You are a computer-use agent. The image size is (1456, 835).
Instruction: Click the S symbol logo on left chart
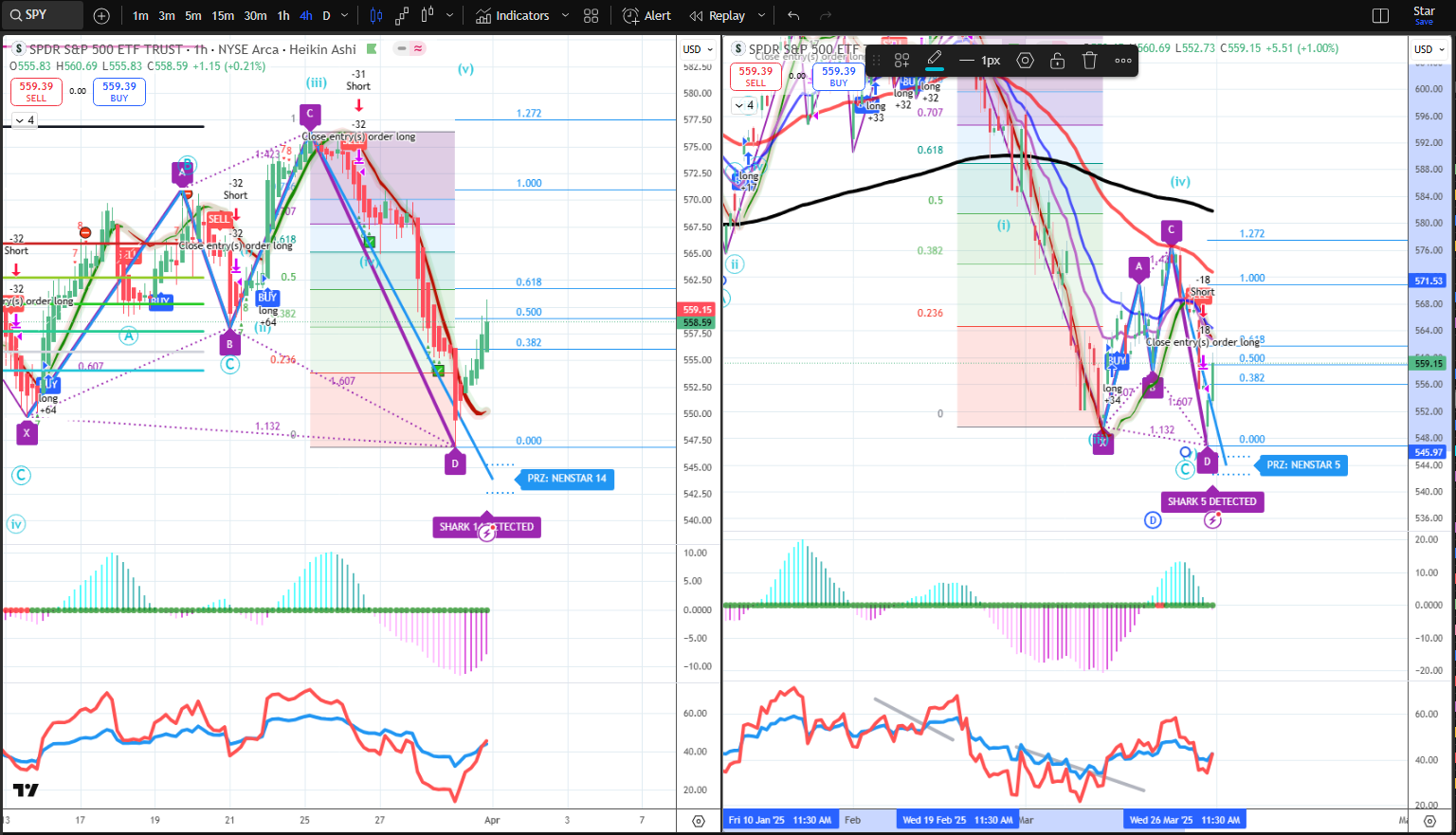click(x=19, y=48)
